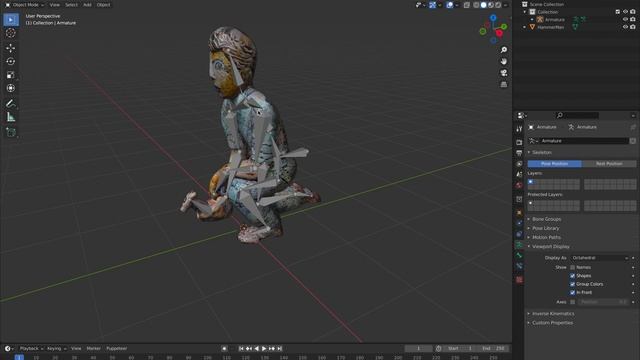This screenshot has width=640, height=360.
Task: Open the World properties tab
Action: coord(519,185)
